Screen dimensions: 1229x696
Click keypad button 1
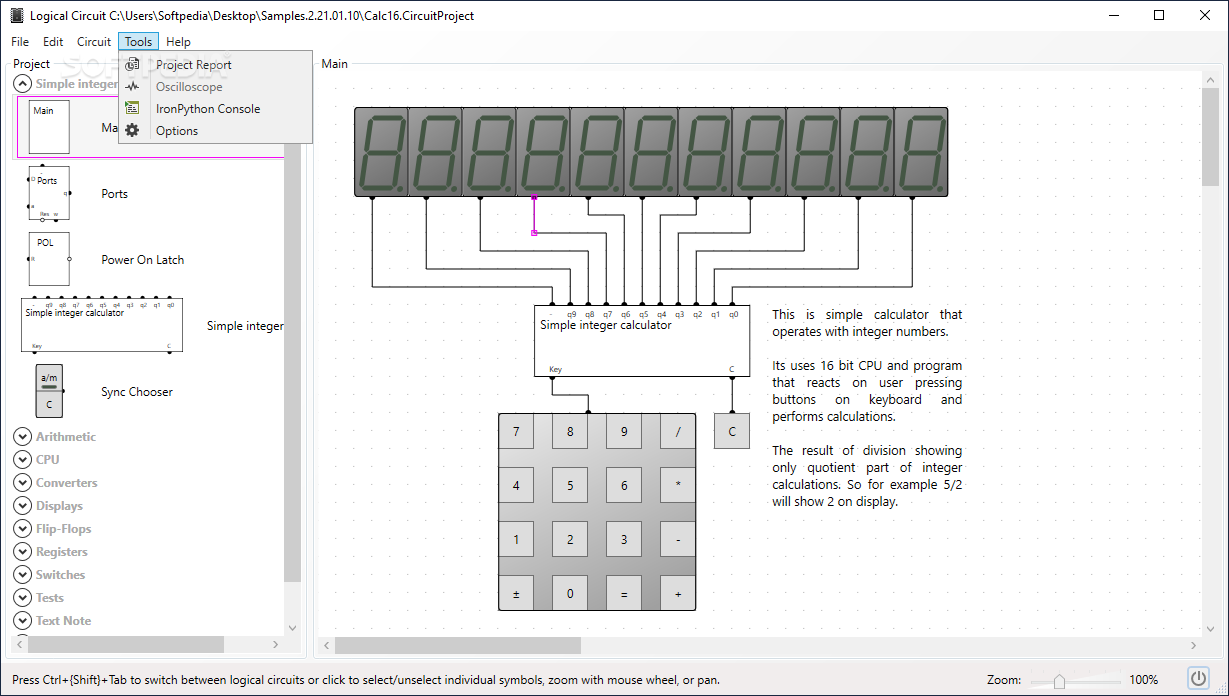tap(516, 540)
